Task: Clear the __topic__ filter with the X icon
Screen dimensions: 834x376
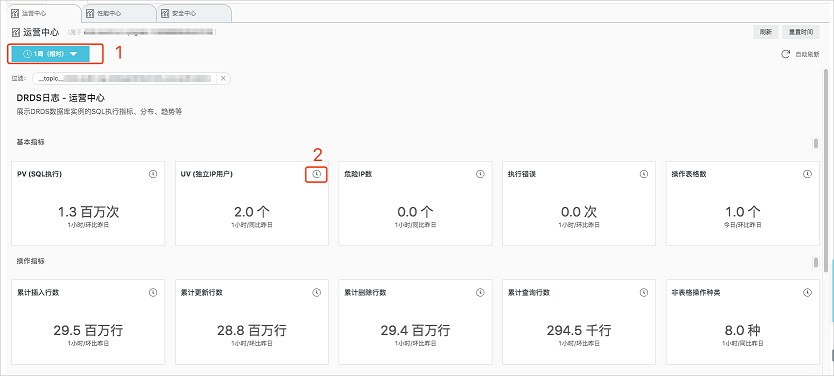Action: click(223, 79)
